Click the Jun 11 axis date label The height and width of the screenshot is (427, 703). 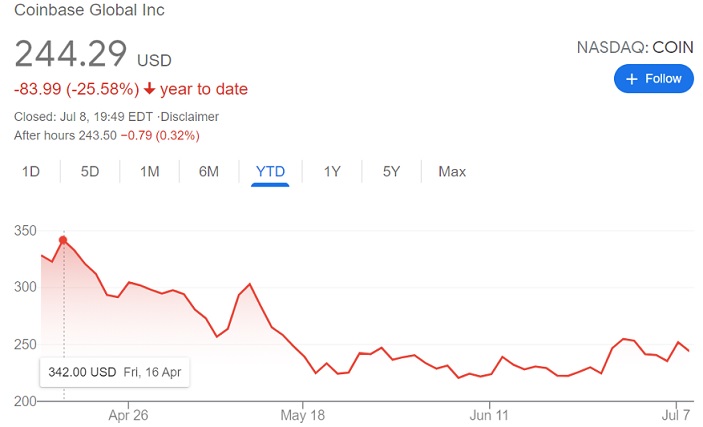tap(489, 415)
